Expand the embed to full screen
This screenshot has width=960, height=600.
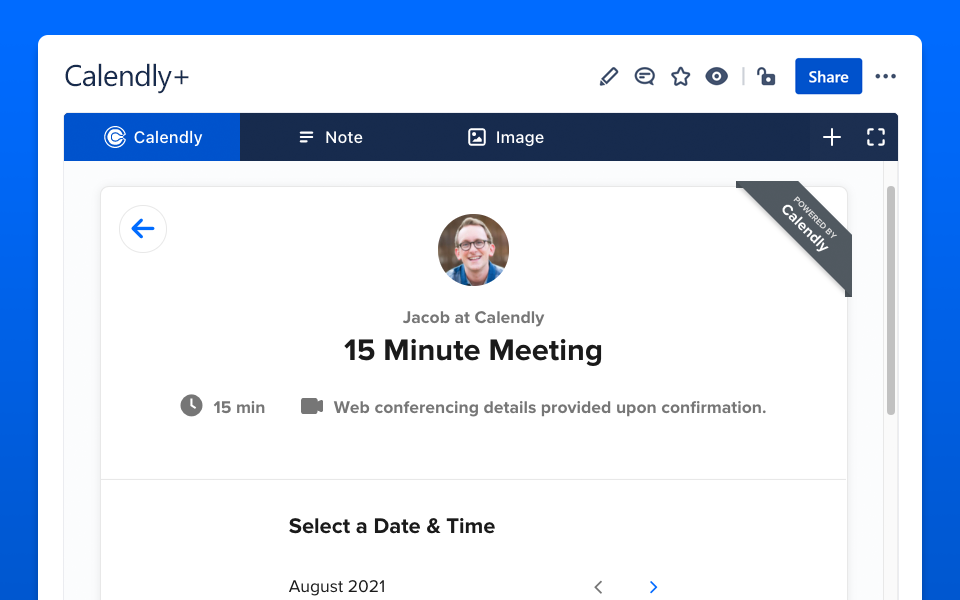coord(876,137)
